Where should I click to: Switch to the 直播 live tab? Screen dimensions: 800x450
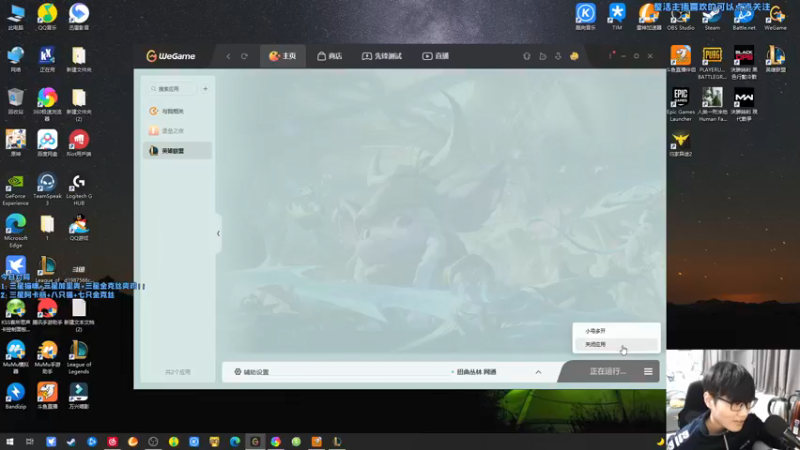click(x=435, y=56)
